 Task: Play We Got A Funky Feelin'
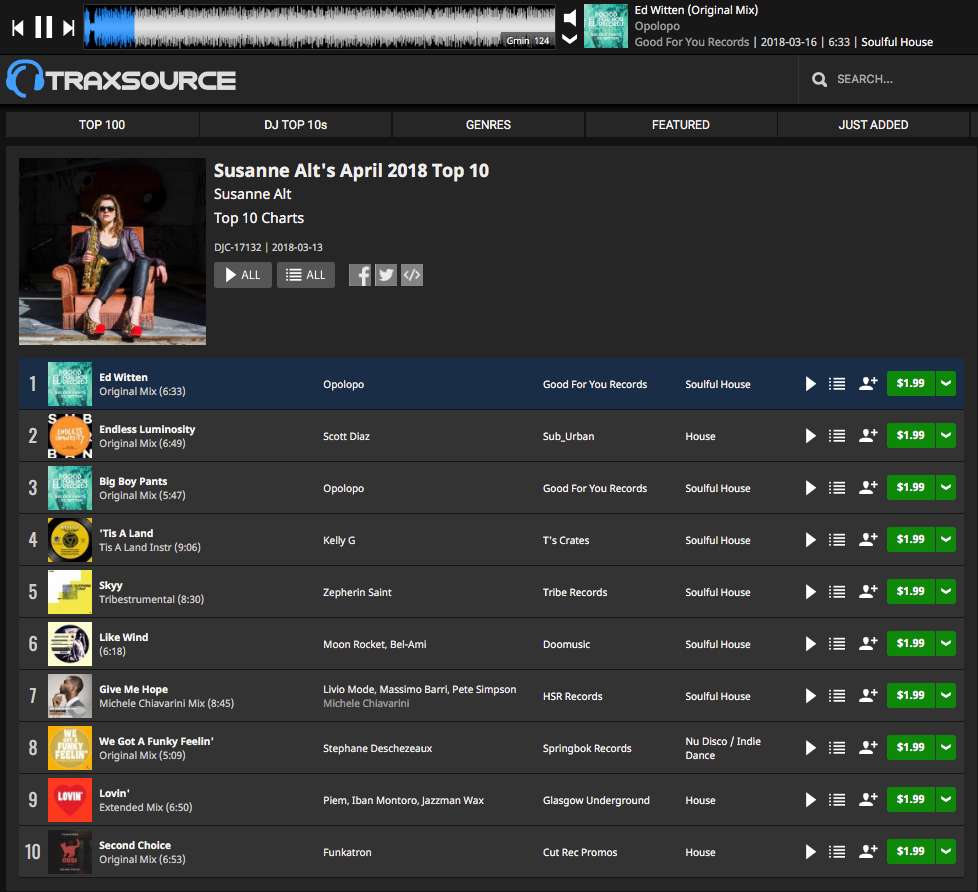(x=810, y=747)
